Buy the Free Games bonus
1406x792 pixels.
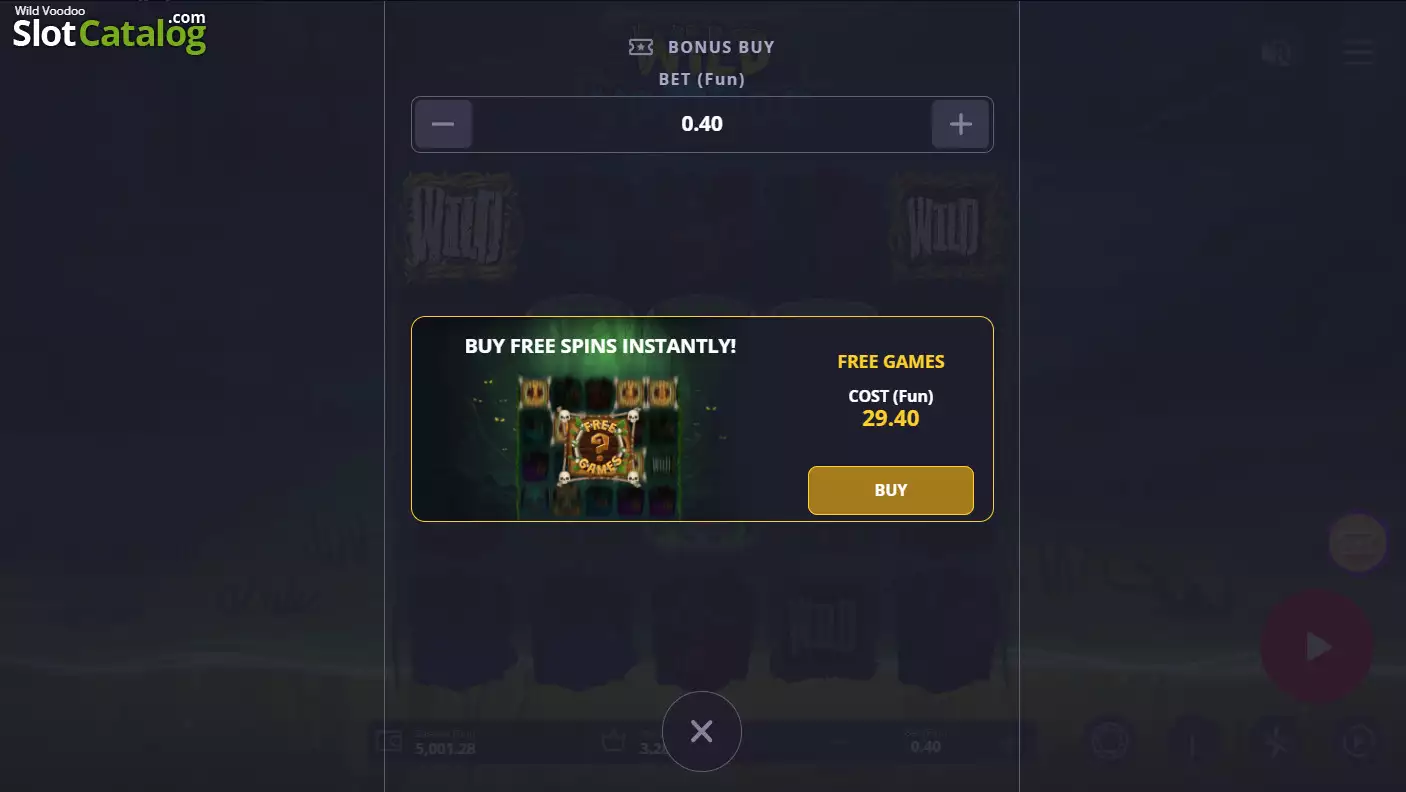click(890, 490)
